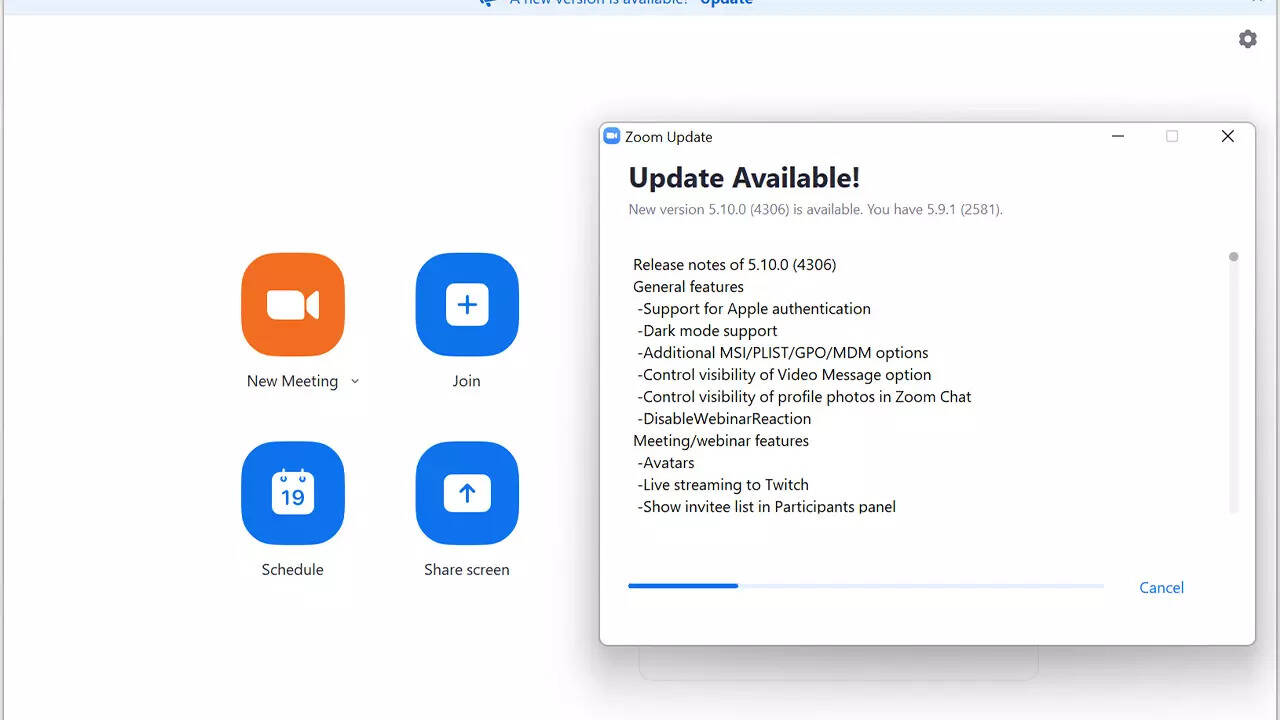The height and width of the screenshot is (720, 1280).
Task: Click the 'Zoom Update' window title text
Action: pos(669,137)
